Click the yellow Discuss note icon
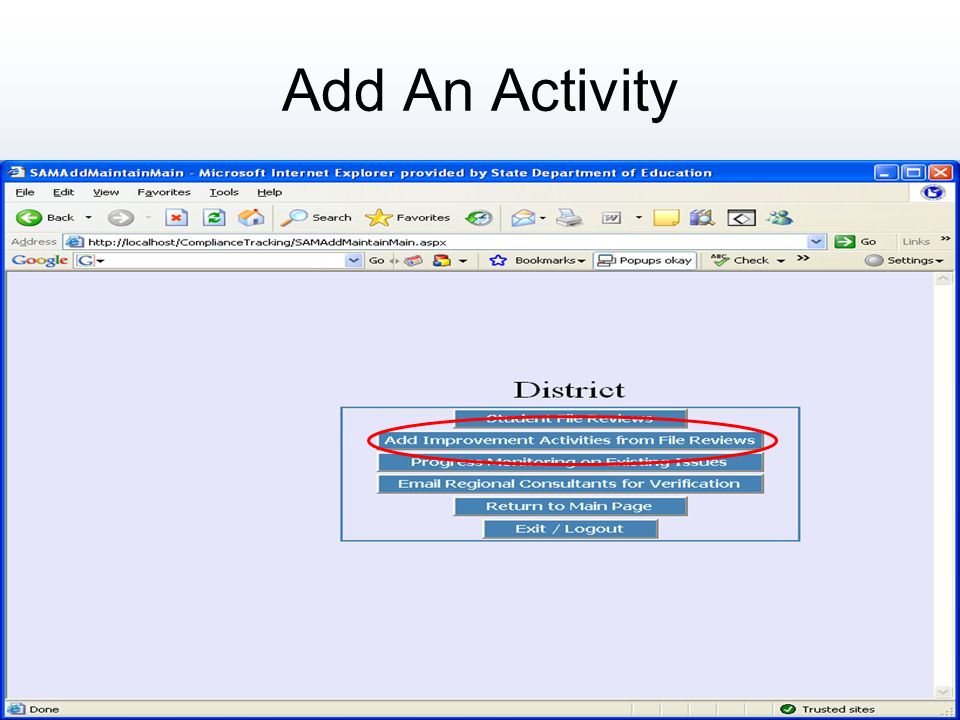The height and width of the screenshot is (720, 960). [x=666, y=217]
